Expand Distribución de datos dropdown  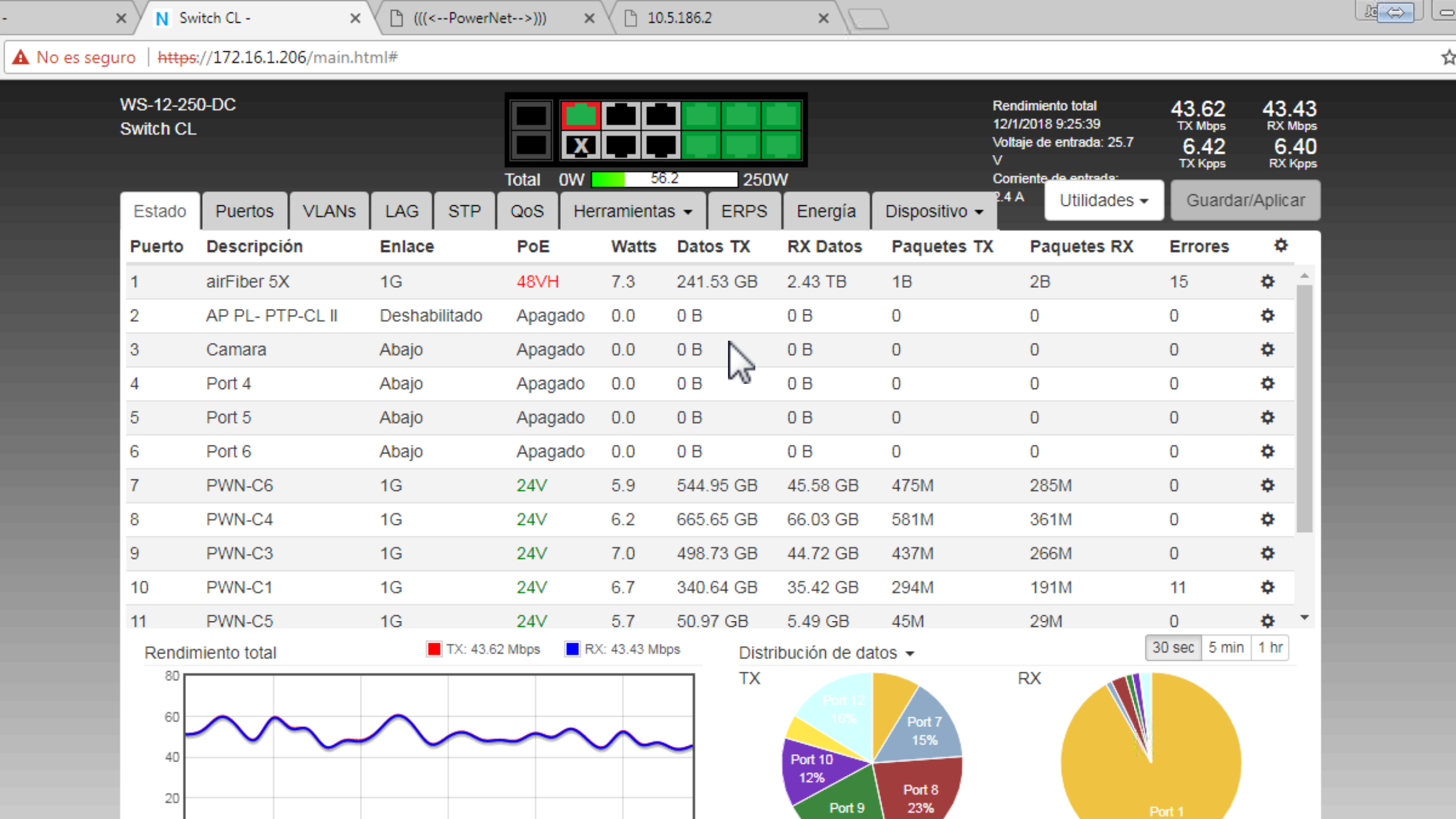click(x=826, y=653)
